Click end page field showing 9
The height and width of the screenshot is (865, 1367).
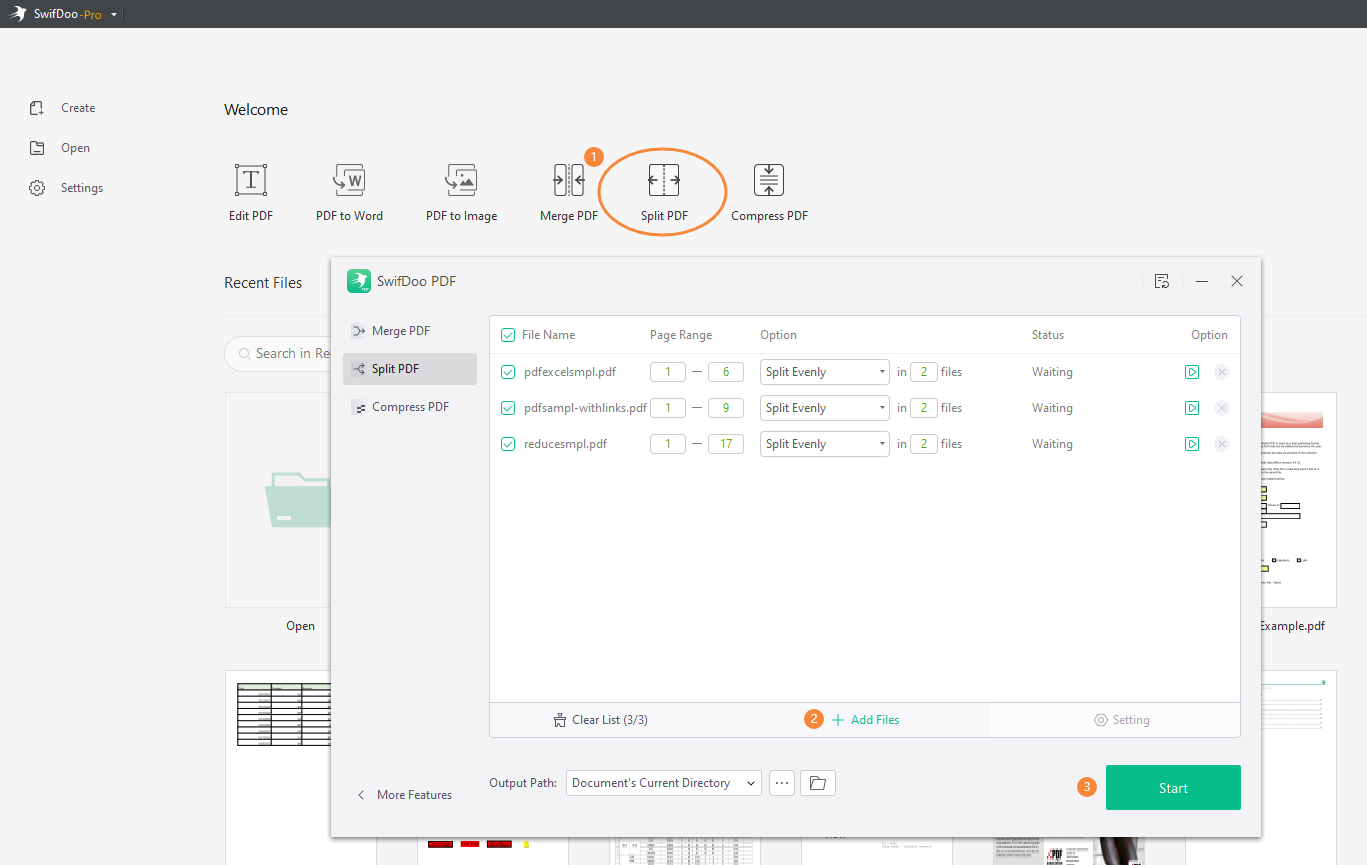pos(726,408)
